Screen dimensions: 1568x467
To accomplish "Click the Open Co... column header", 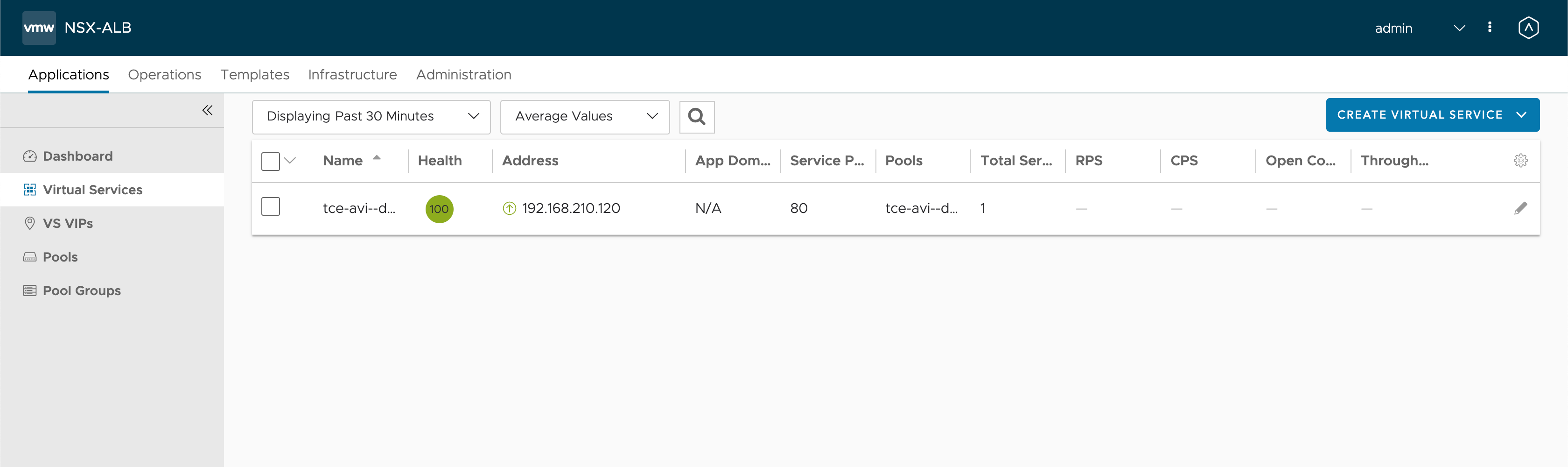I will point(1301,161).
